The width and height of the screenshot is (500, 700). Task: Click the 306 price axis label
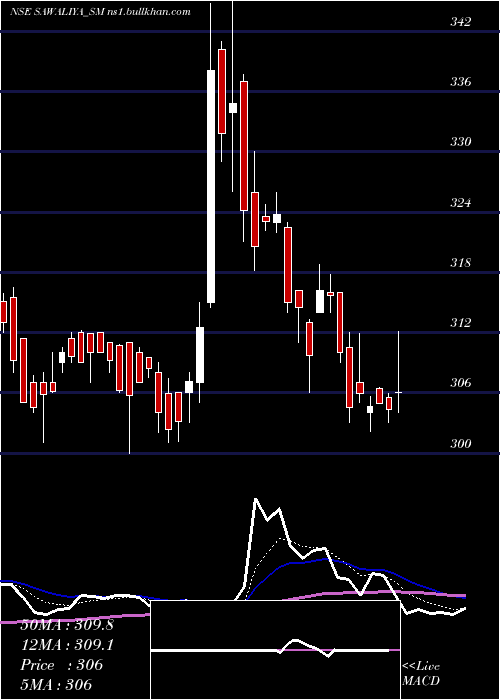461,383
